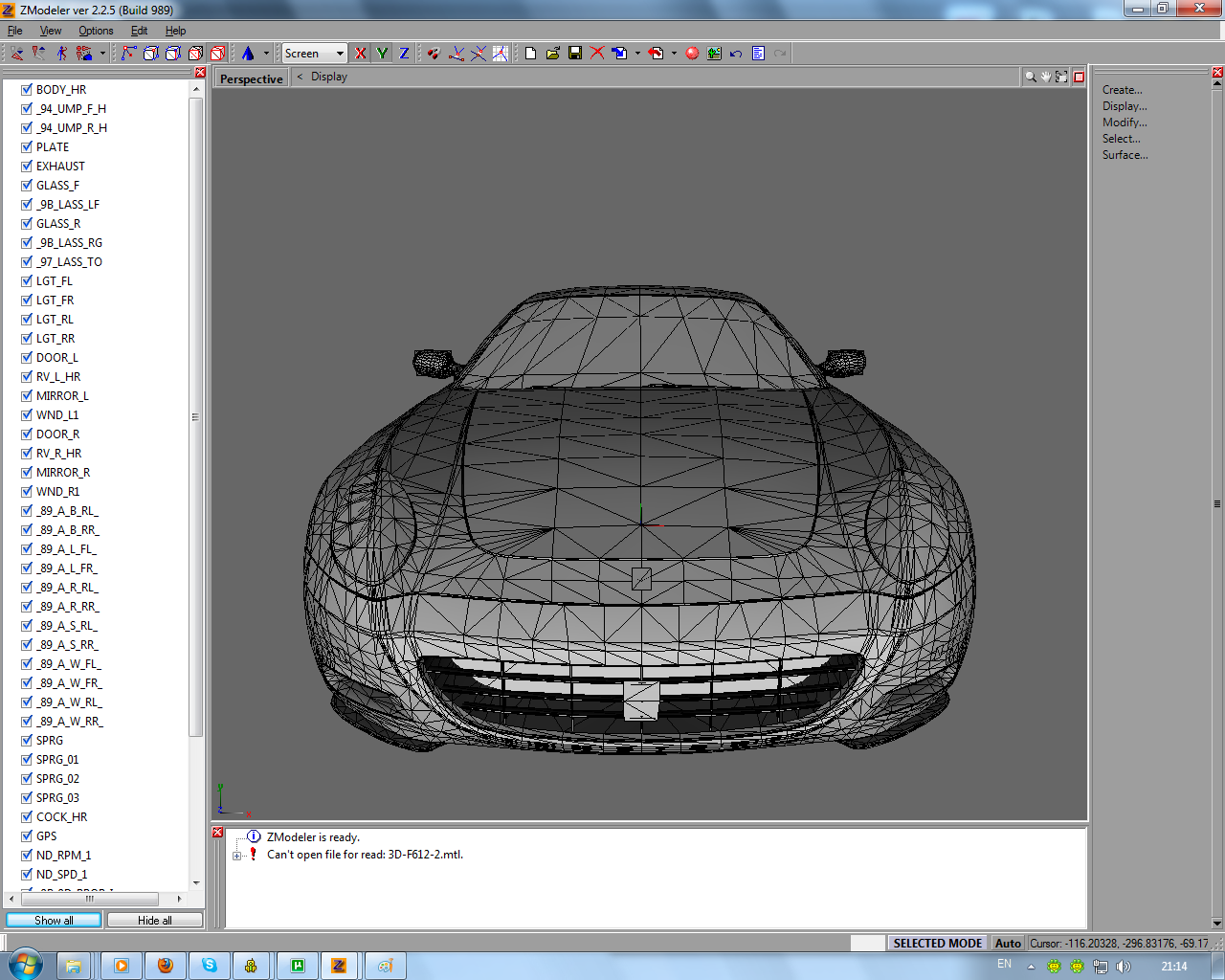Toggle the Y axis lock
This screenshot has height=980, width=1225.
click(382, 54)
